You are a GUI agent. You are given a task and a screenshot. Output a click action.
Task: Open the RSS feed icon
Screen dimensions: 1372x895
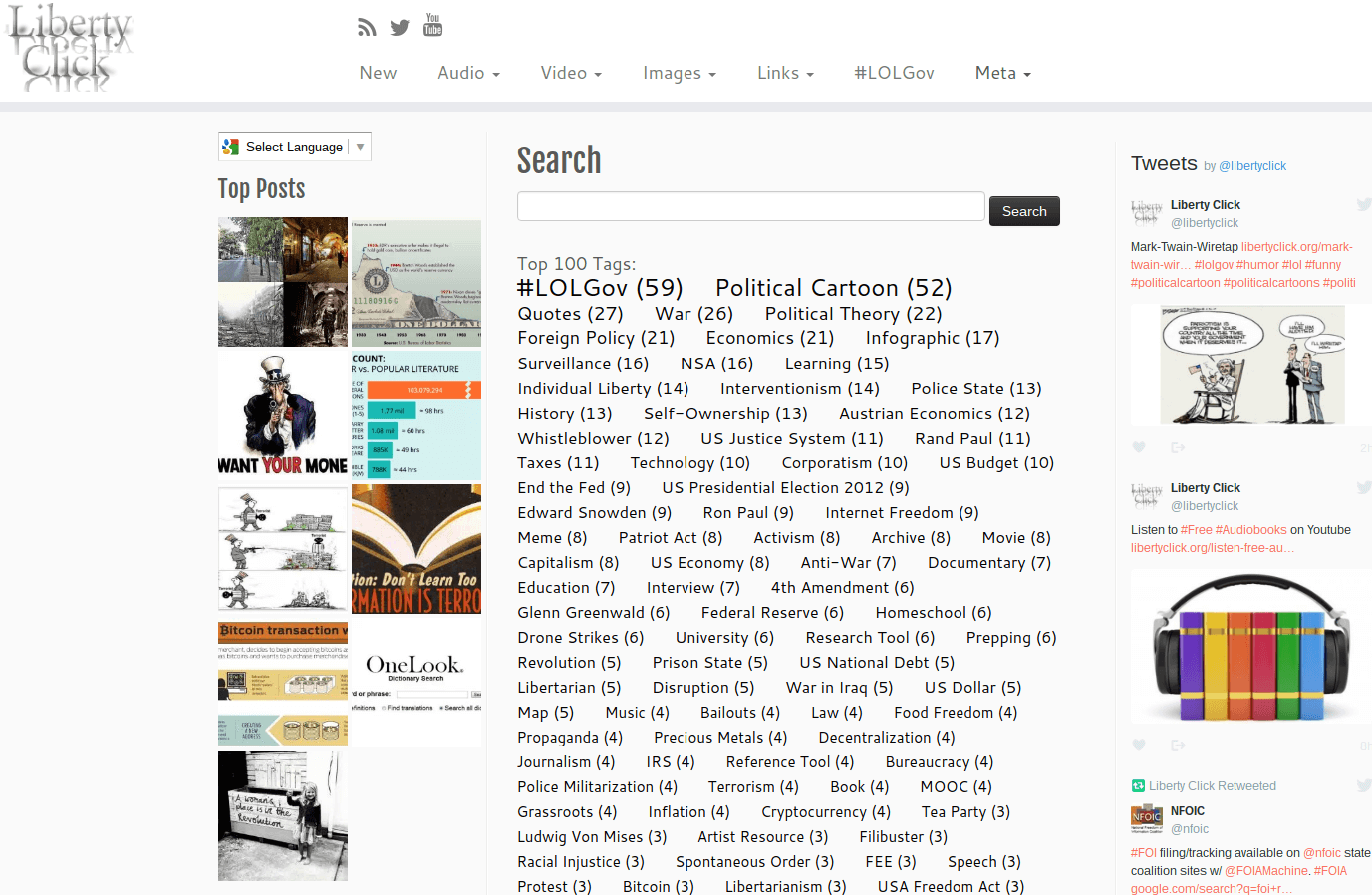pyautogui.click(x=367, y=28)
